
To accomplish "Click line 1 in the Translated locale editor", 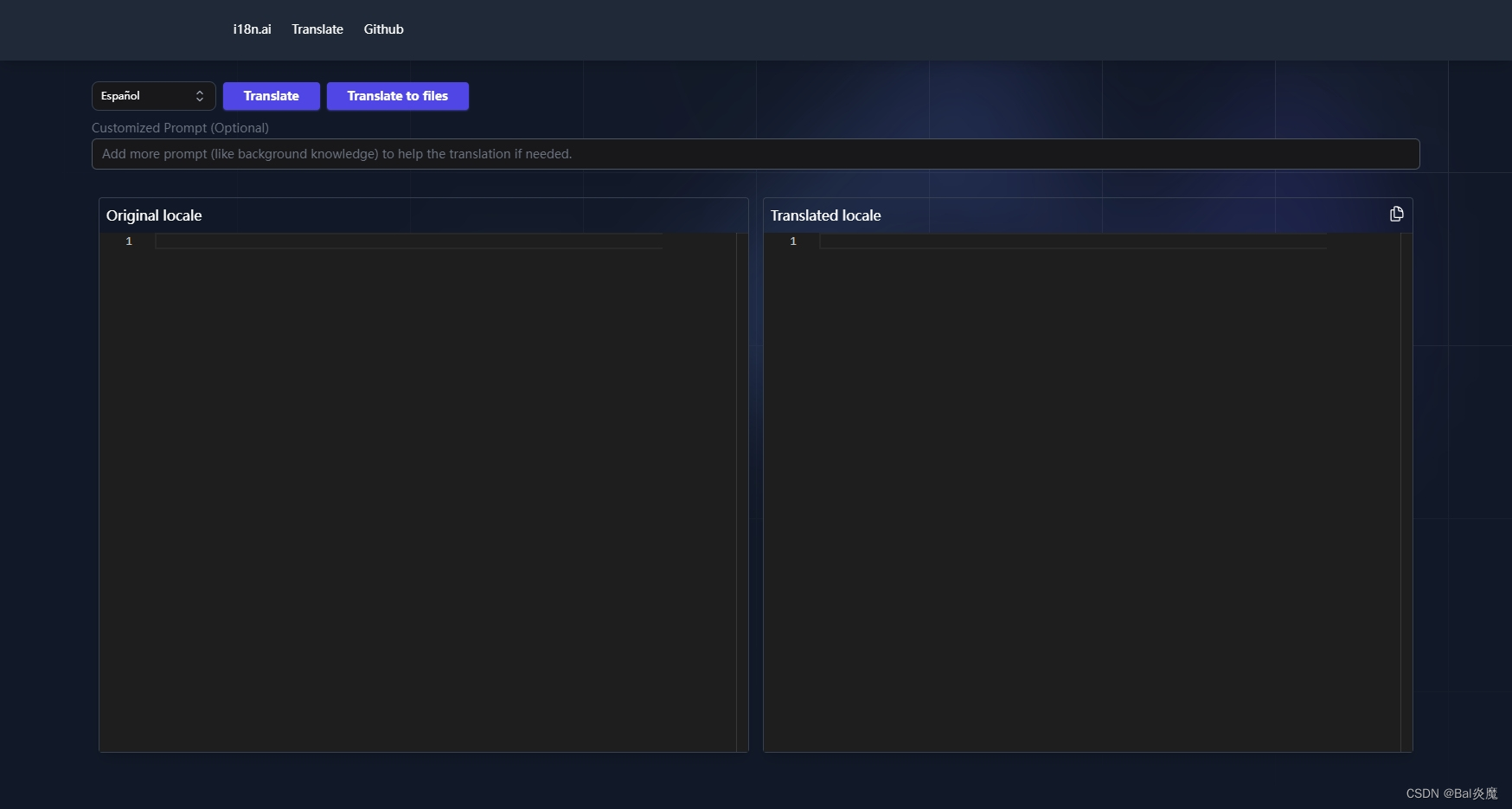I will pos(1073,241).
